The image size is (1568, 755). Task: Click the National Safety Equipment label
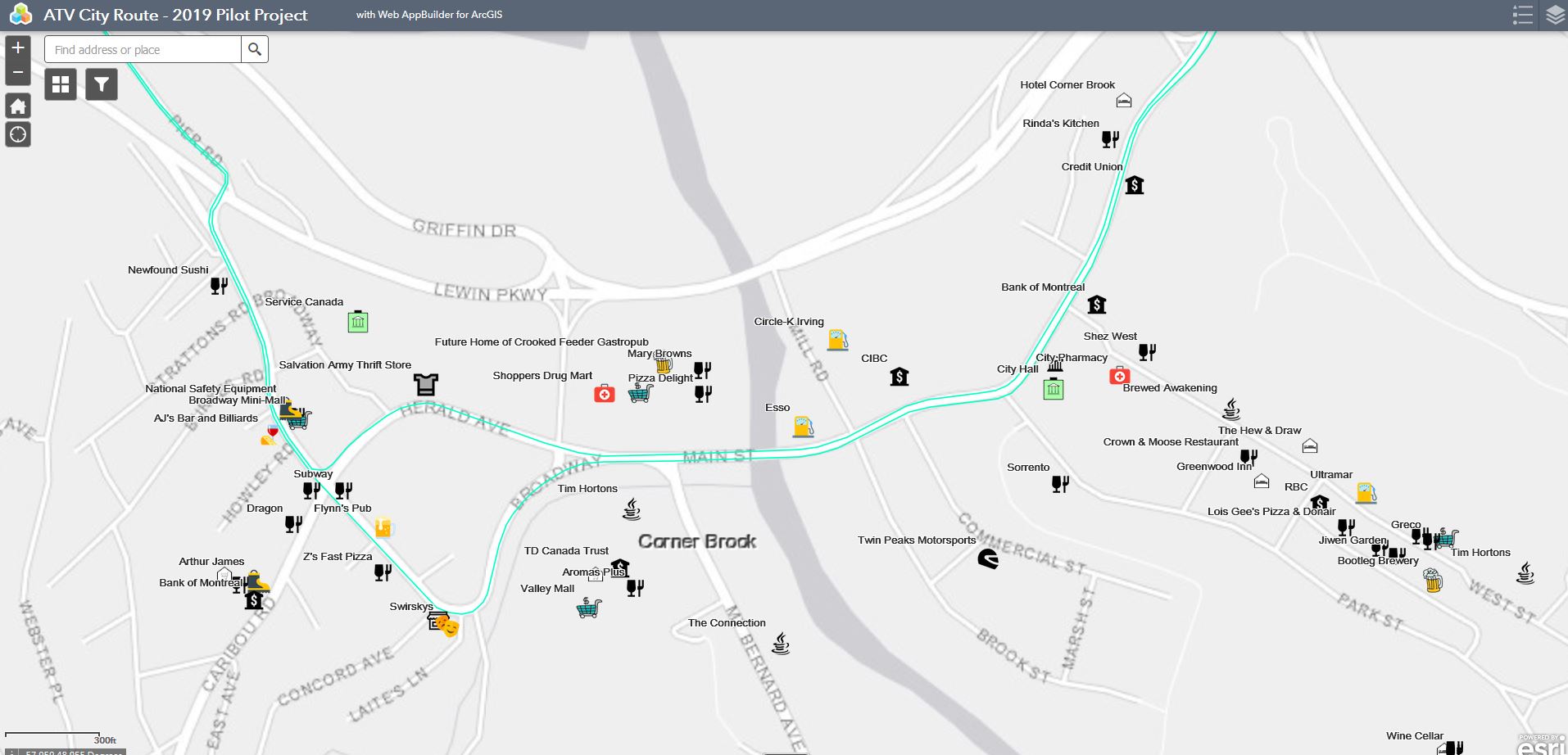point(211,388)
